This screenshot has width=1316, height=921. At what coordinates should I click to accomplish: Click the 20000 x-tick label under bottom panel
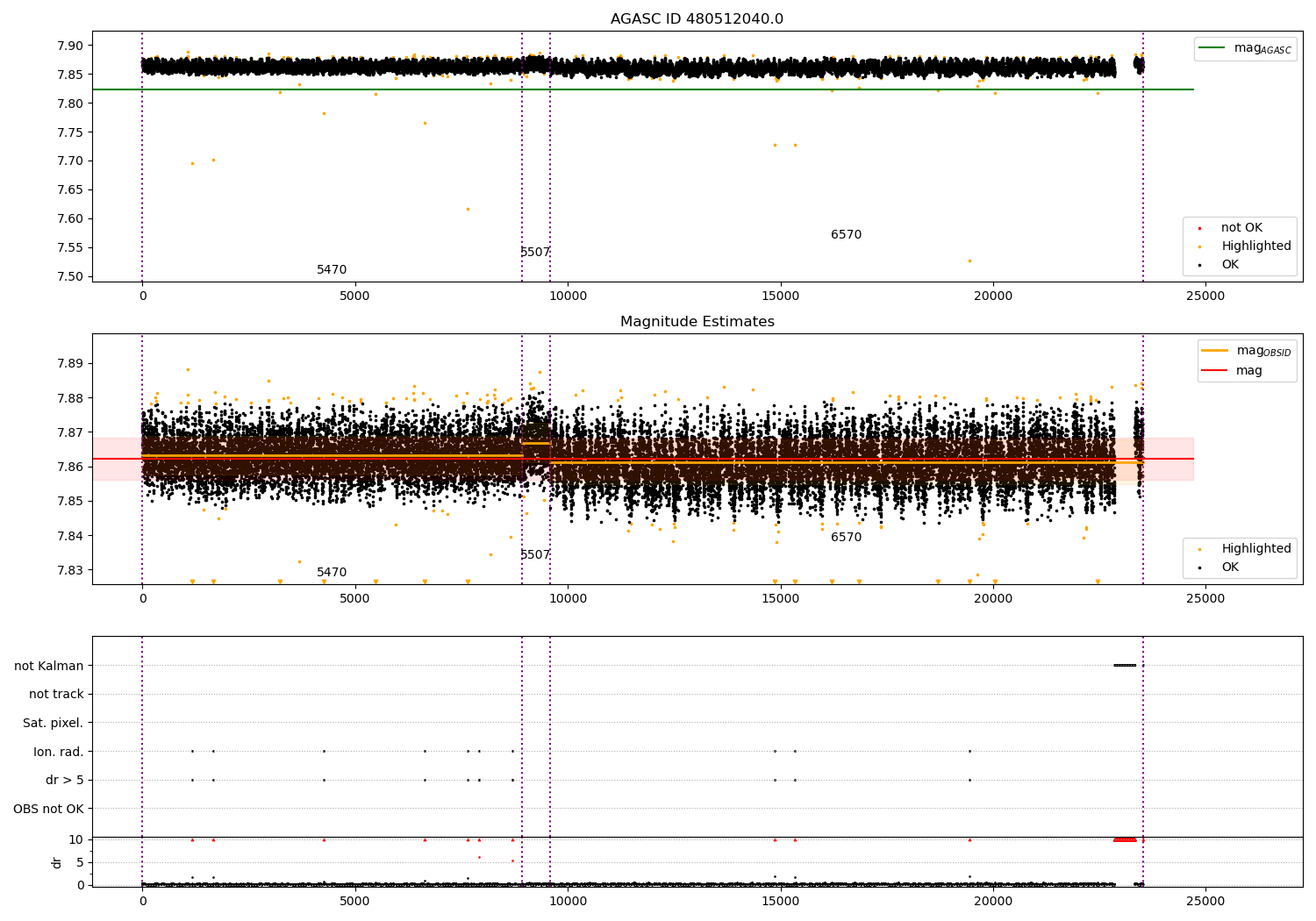[993, 902]
